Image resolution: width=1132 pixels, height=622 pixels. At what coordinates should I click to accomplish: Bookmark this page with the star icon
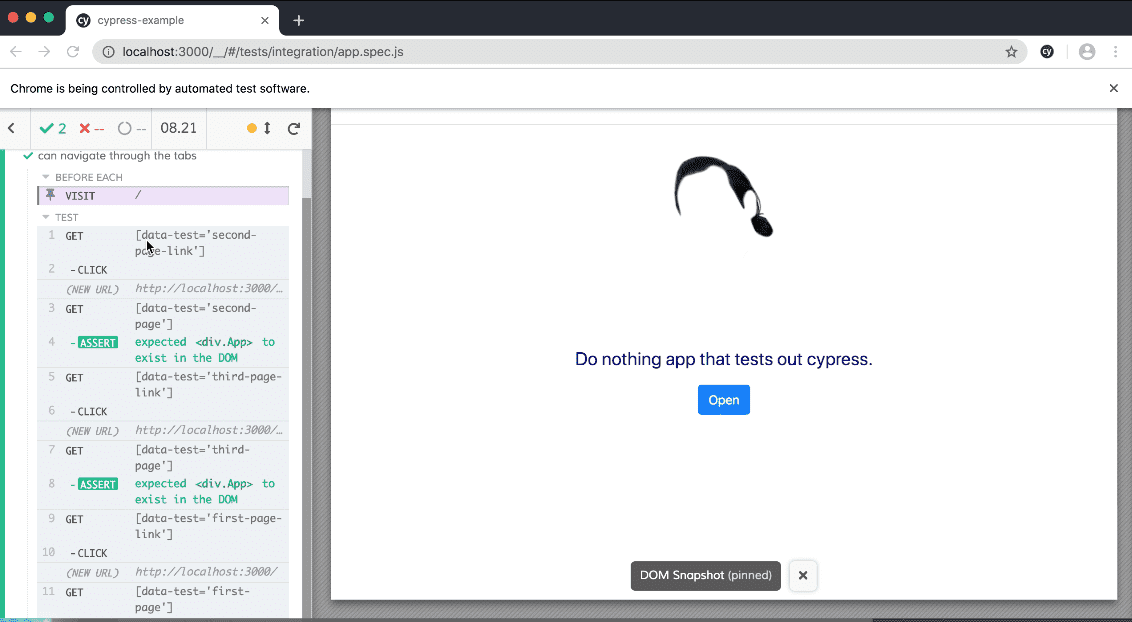1011,51
